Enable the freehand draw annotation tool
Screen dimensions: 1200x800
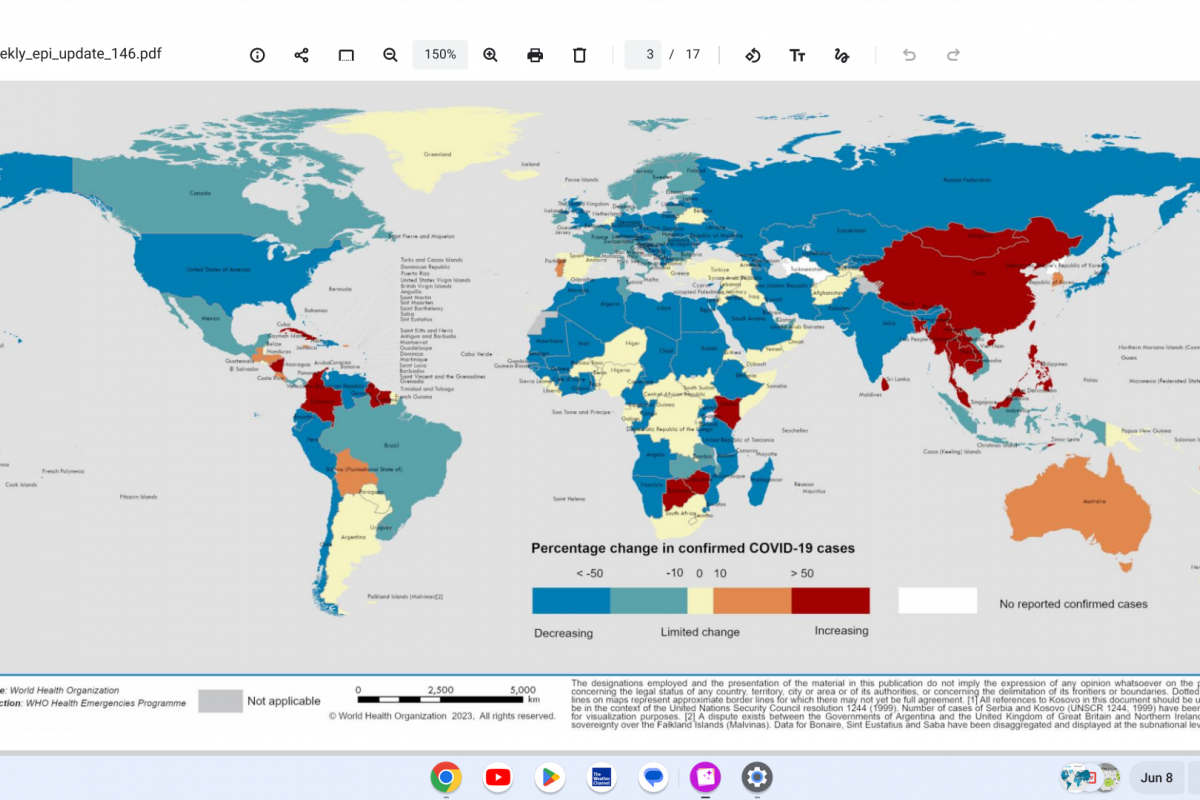coord(841,55)
